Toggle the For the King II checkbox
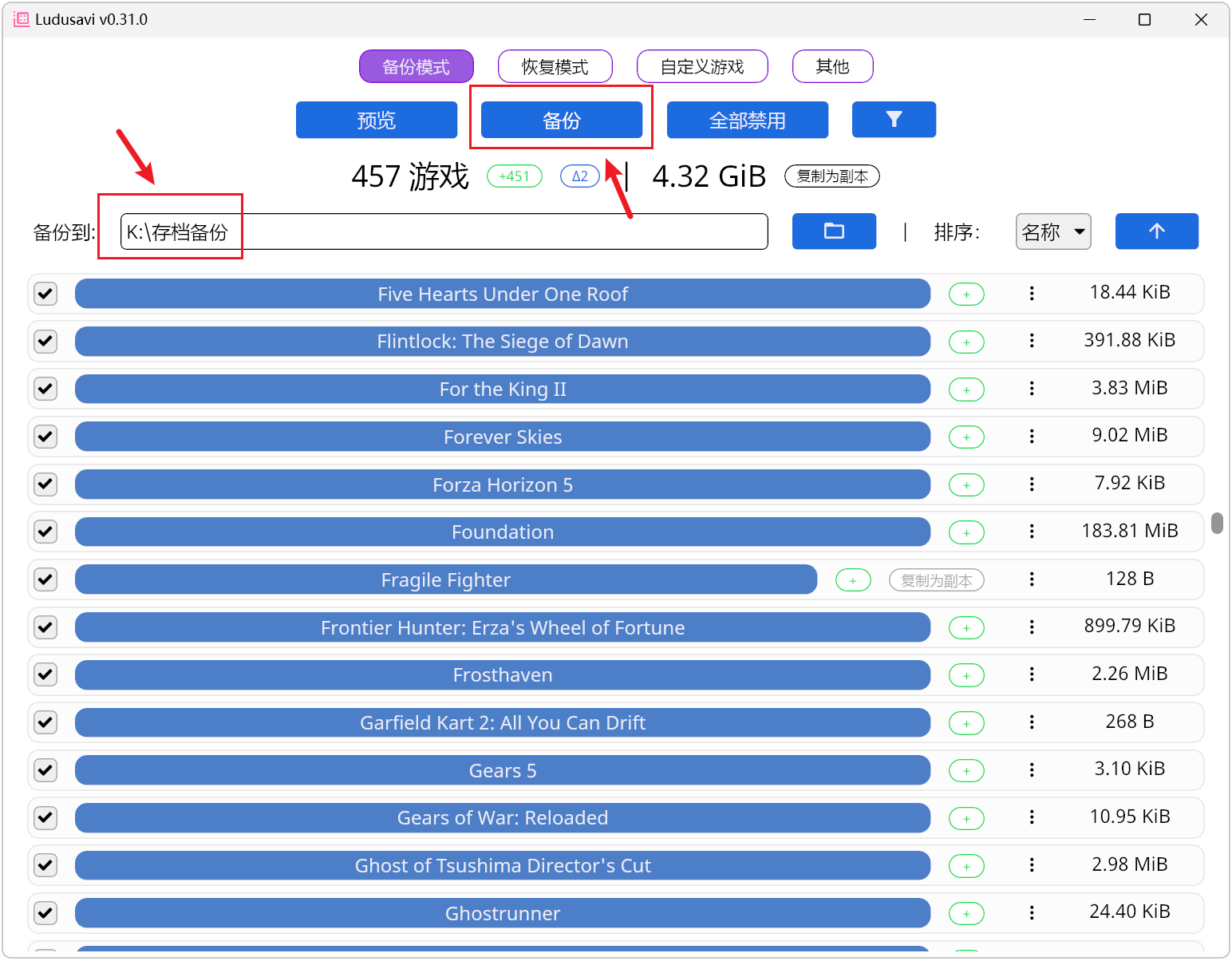 point(45,389)
